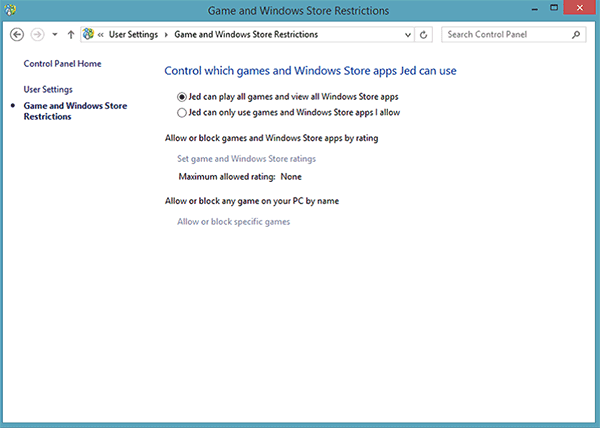Click the Forward navigation arrow button

coord(38,34)
